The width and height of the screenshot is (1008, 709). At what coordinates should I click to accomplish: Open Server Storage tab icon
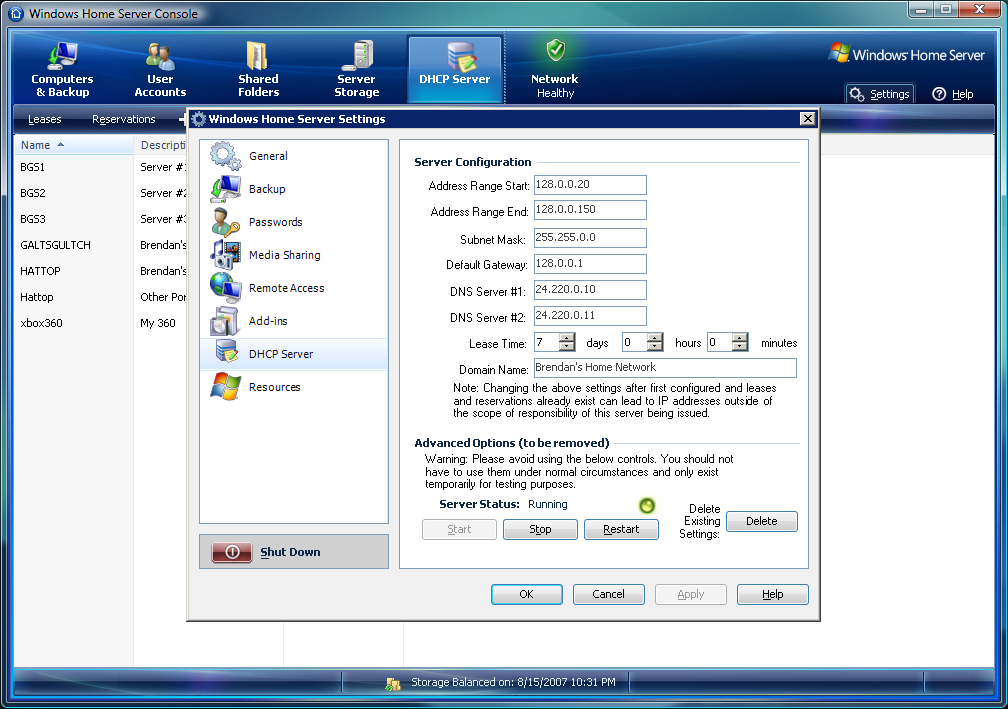tap(357, 55)
